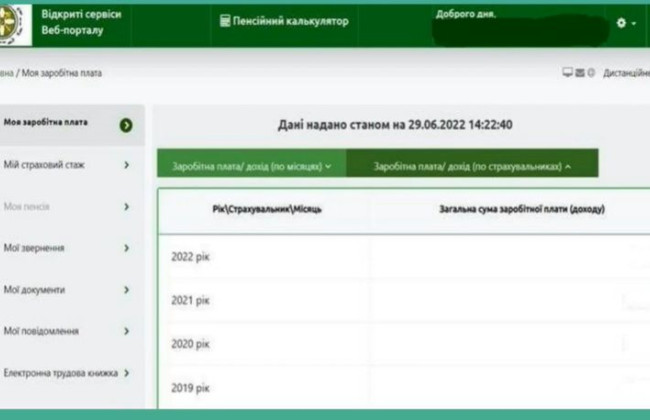Open Пенсійний калькулятор from the top bar
Viewport: 650px width, 420px height.
coord(284,21)
